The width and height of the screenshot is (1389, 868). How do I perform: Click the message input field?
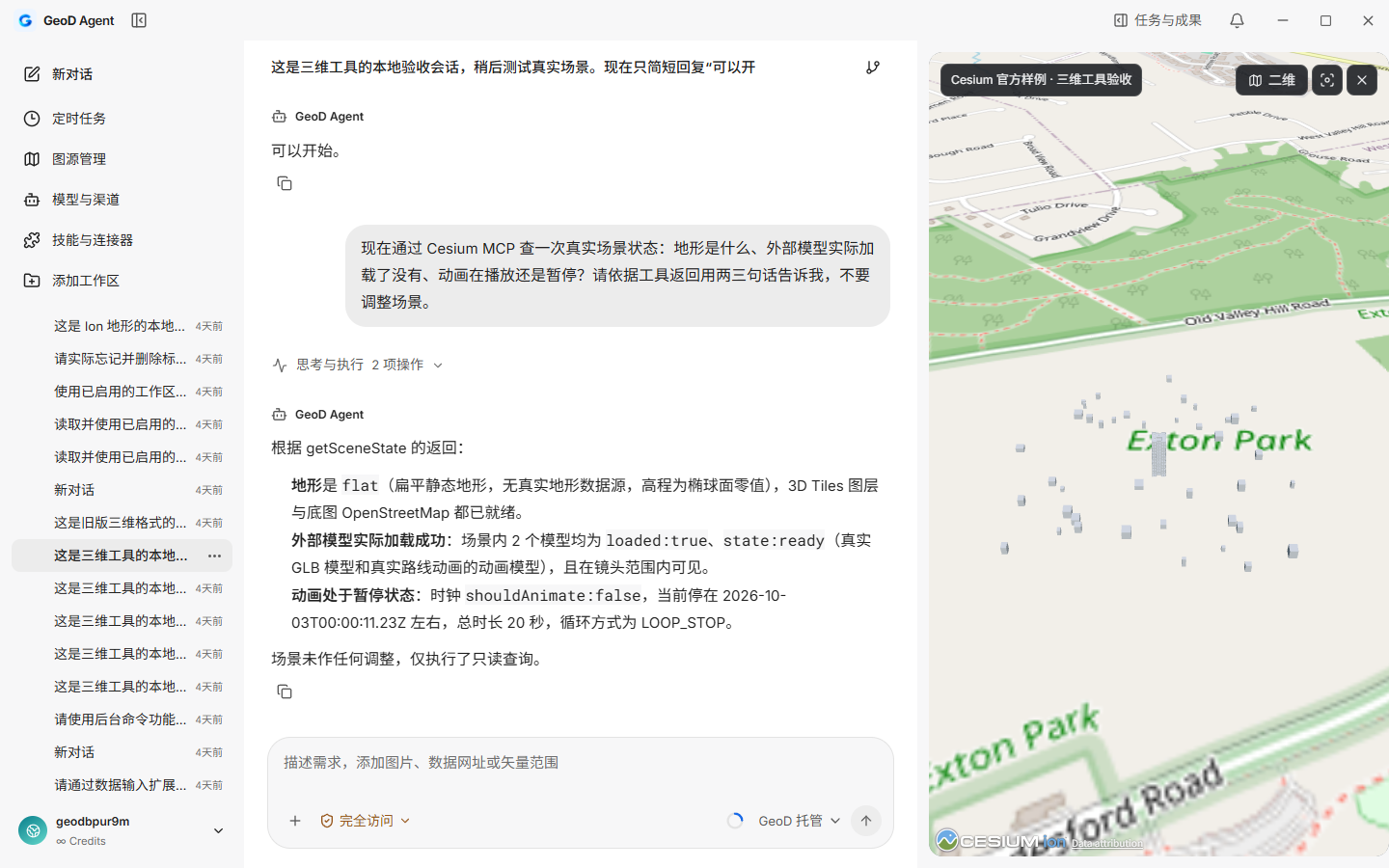pos(581,763)
